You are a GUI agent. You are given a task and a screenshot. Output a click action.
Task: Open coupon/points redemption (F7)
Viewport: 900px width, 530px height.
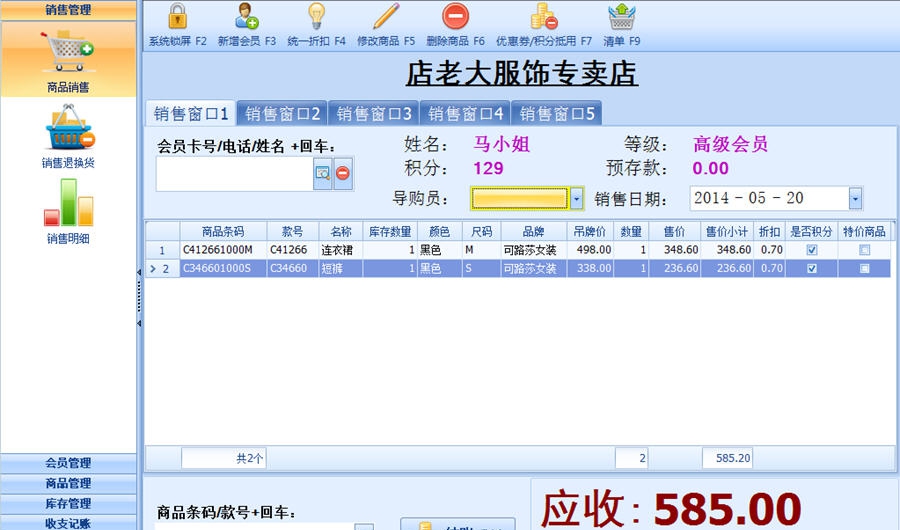[543, 25]
